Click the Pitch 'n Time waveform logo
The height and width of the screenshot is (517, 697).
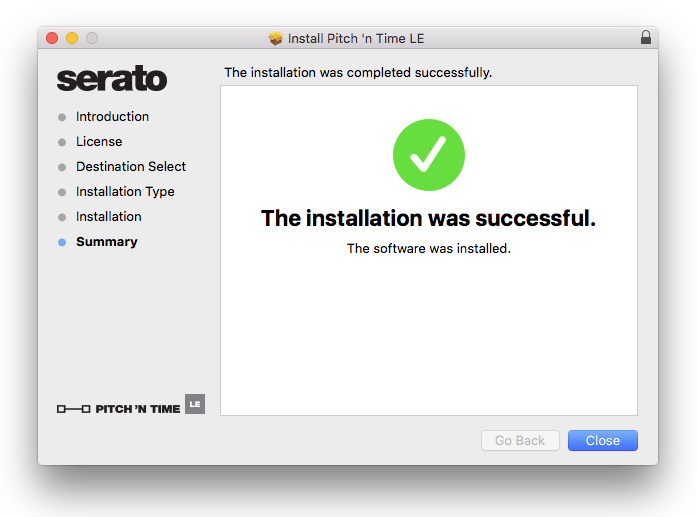[x=74, y=409]
